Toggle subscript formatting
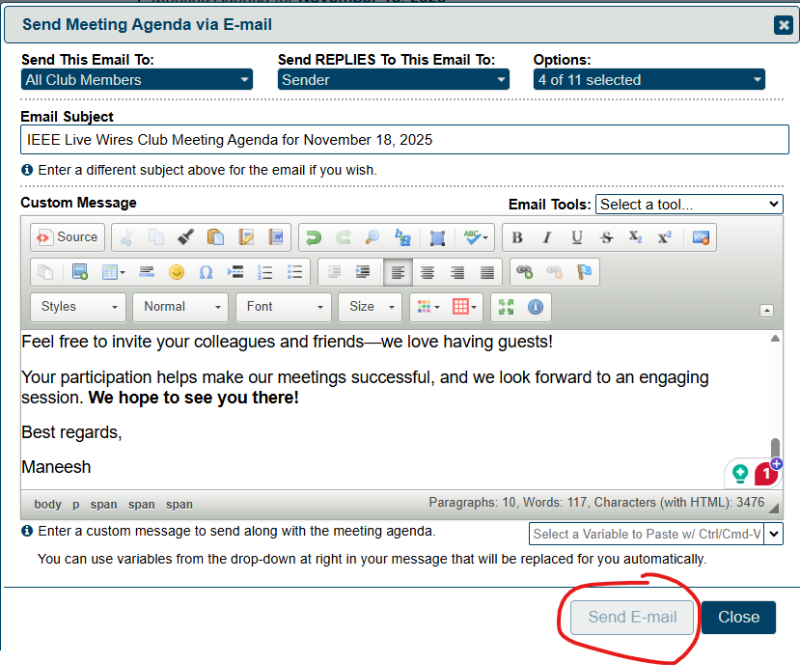The height and width of the screenshot is (665, 800). pyautogui.click(x=635, y=237)
